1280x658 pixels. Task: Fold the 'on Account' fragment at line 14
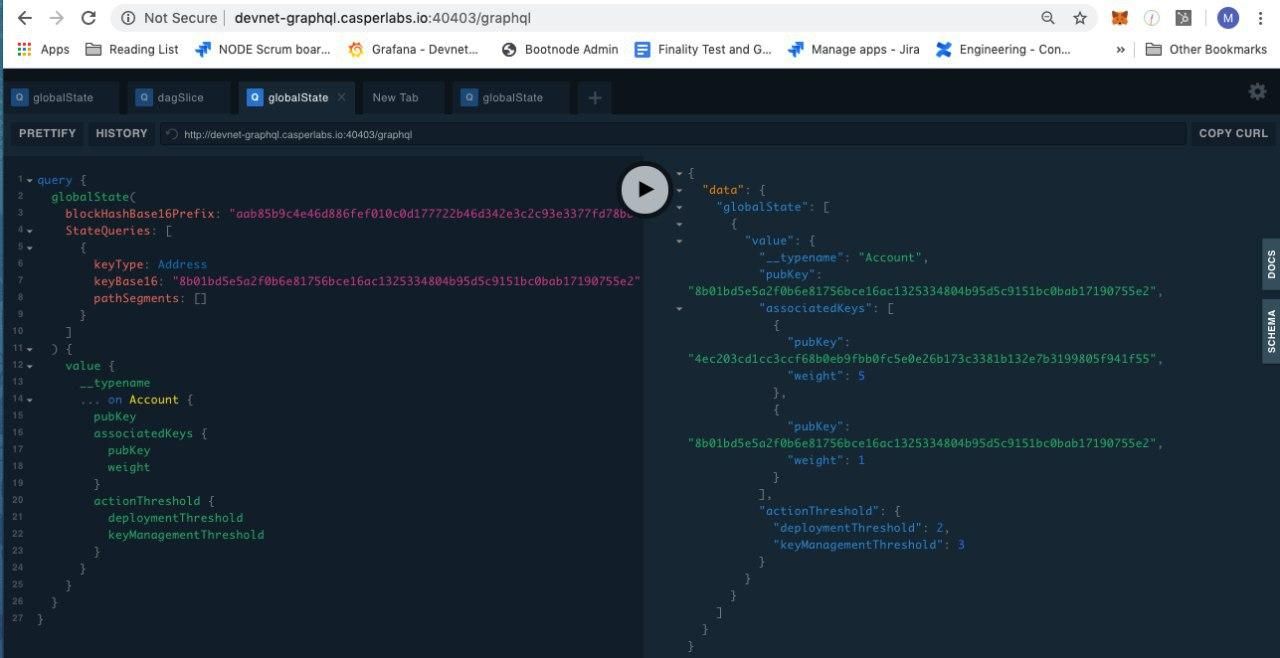point(29,400)
